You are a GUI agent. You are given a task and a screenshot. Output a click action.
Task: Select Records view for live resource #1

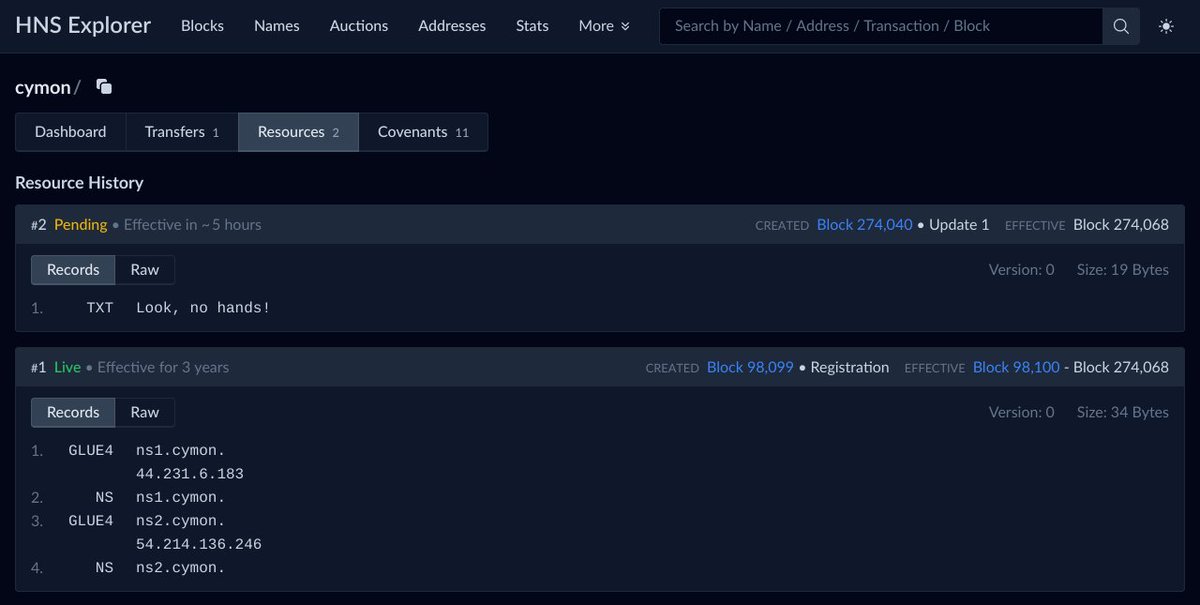point(73,412)
